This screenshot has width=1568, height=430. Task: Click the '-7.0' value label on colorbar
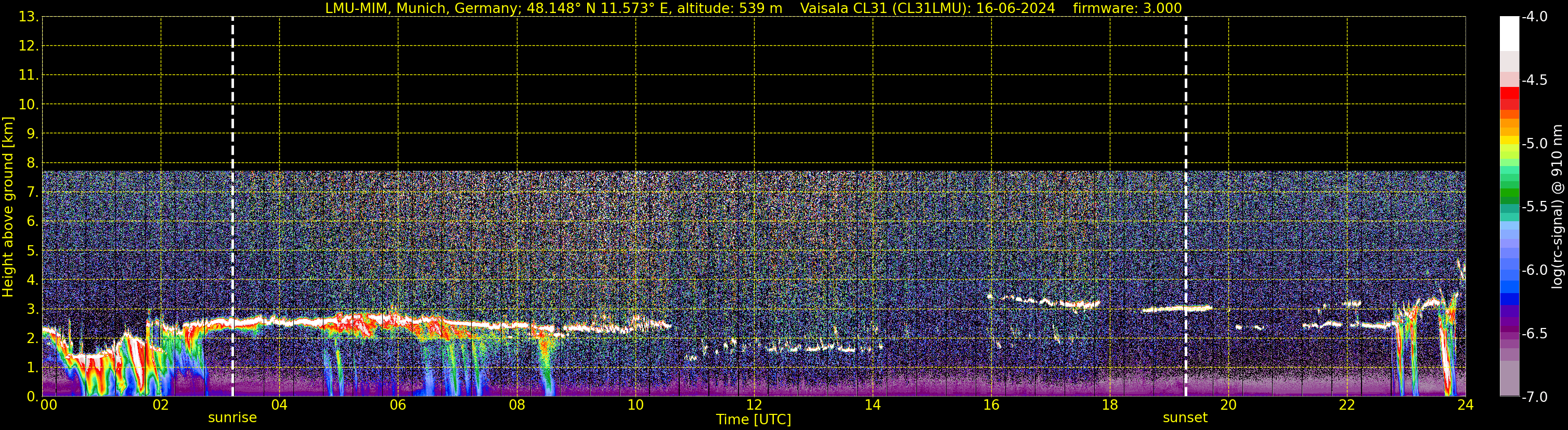1534,397
